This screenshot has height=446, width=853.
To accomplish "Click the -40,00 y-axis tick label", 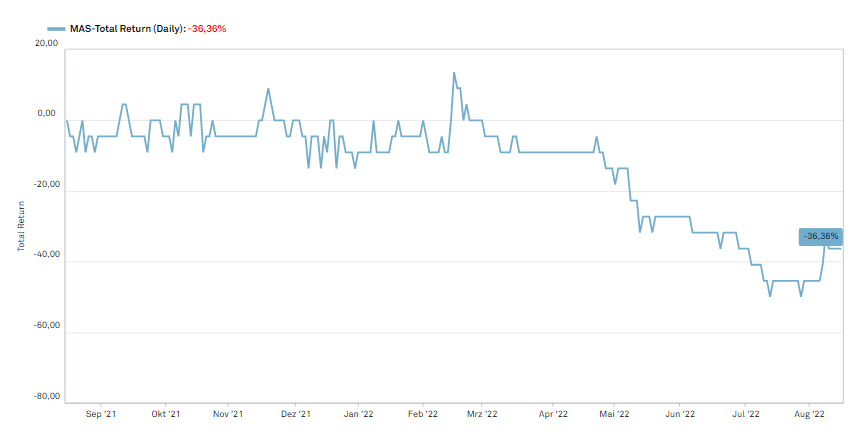I will tap(46, 255).
